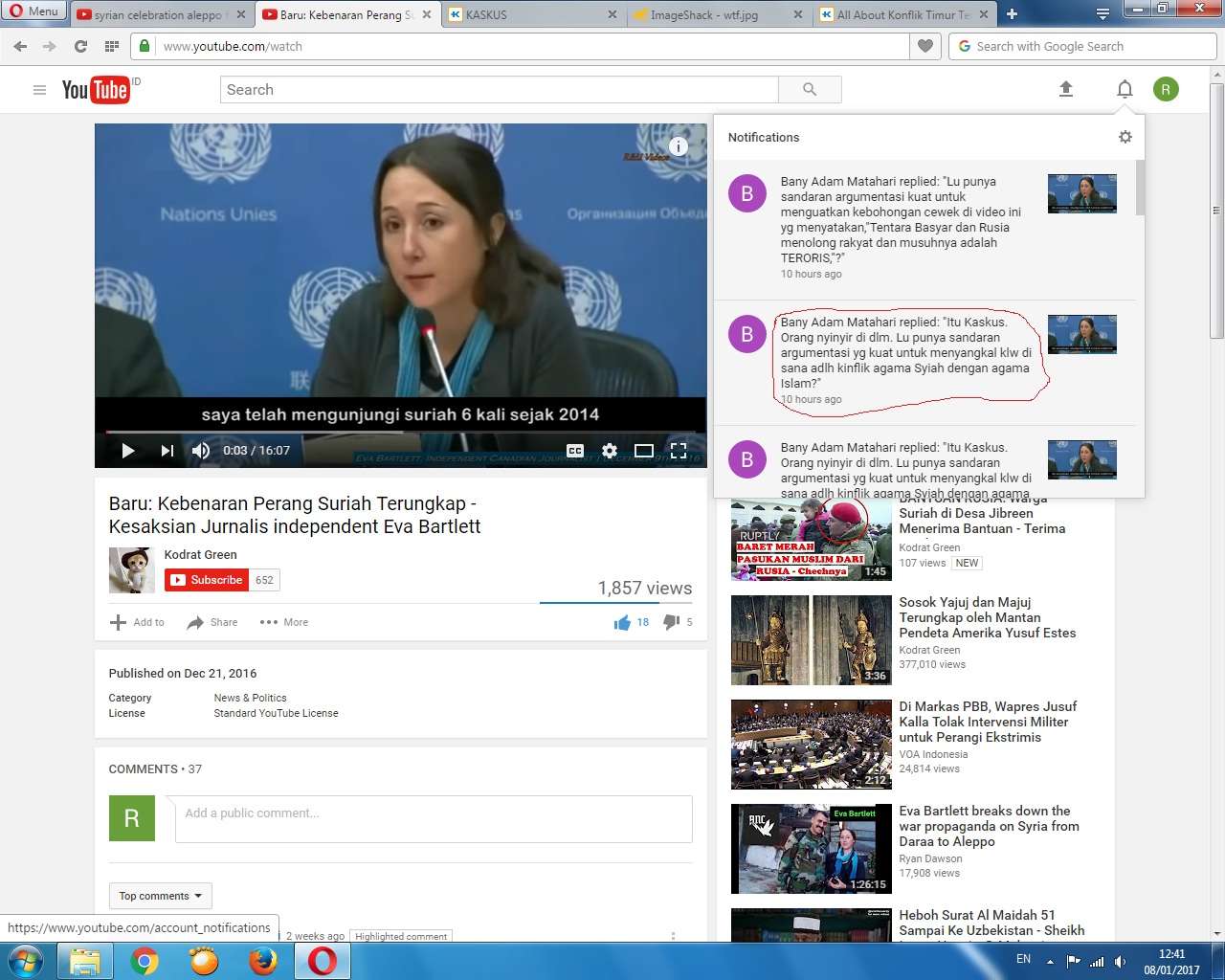Open the circled 'Itu Kaskus' notification
The height and width of the screenshot is (980, 1225).
tap(925, 363)
